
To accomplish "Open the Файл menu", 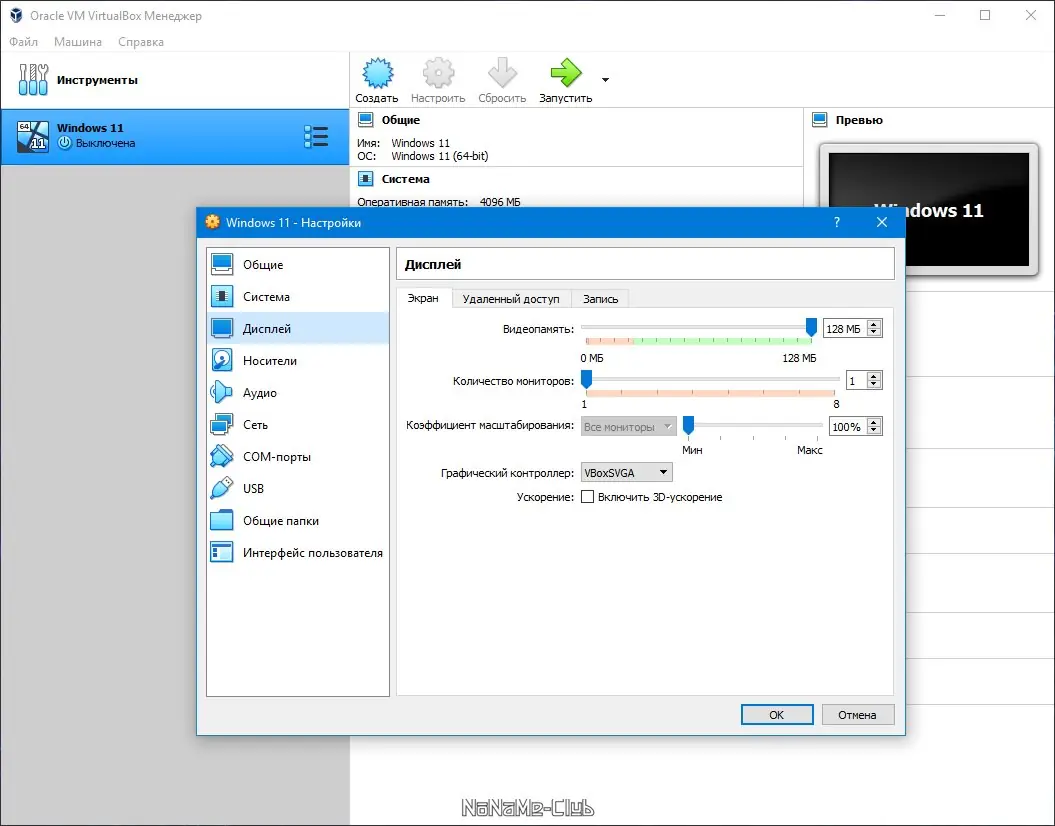I will pos(24,42).
